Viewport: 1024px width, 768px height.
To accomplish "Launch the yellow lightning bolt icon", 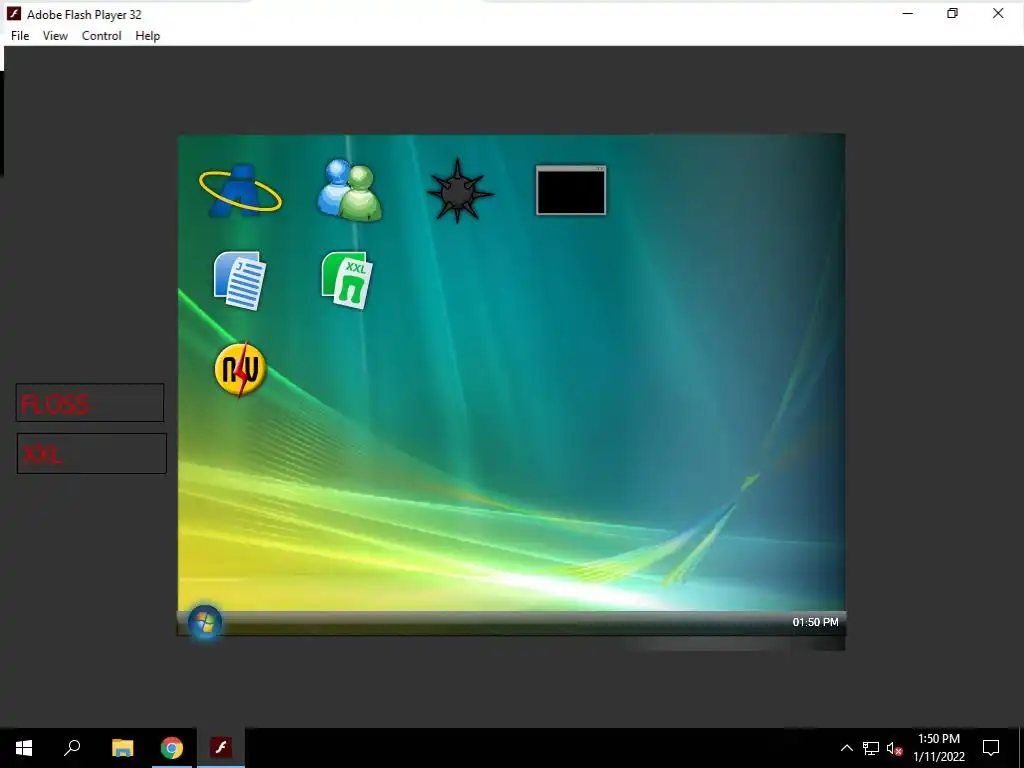I will 240,369.
